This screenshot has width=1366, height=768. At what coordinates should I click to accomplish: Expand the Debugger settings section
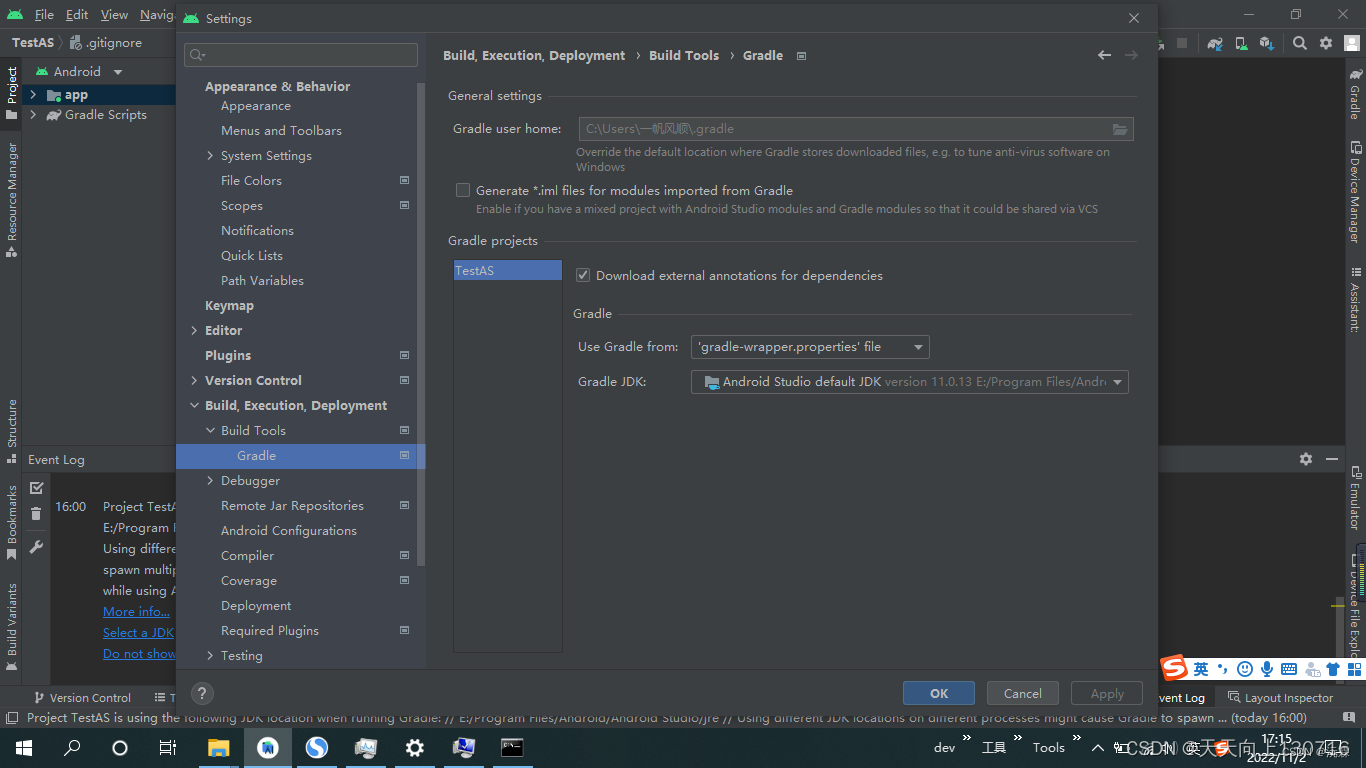point(210,480)
